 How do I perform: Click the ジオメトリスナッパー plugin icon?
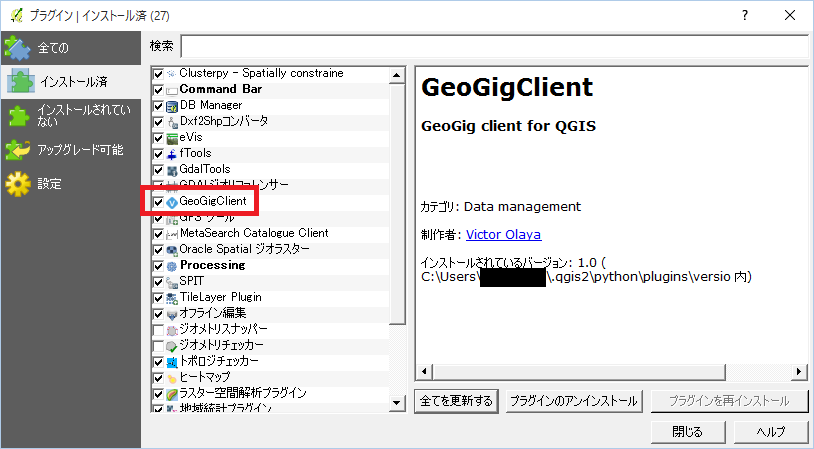(x=172, y=330)
